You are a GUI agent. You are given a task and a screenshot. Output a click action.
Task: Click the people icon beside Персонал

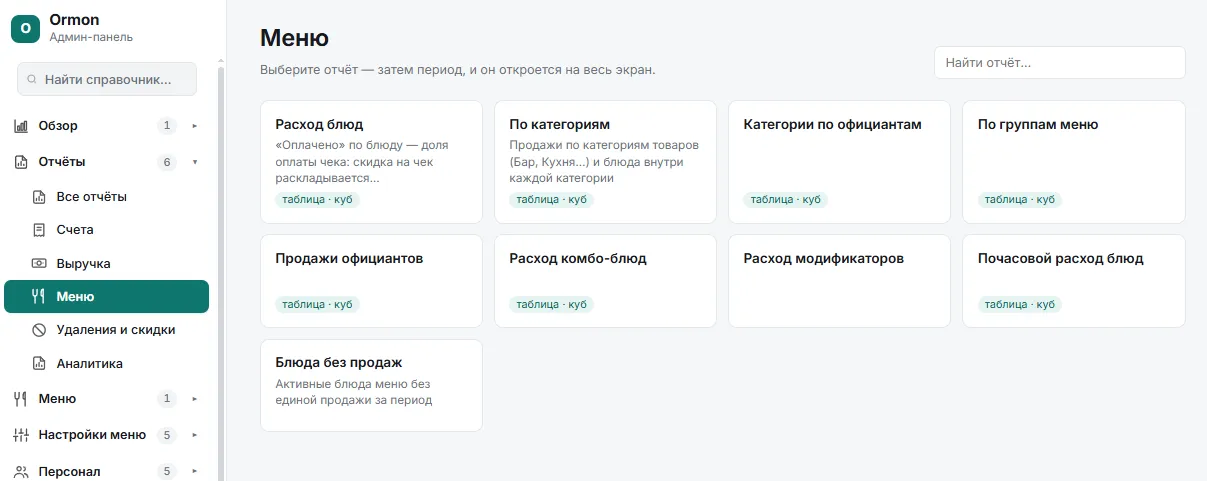coord(20,471)
